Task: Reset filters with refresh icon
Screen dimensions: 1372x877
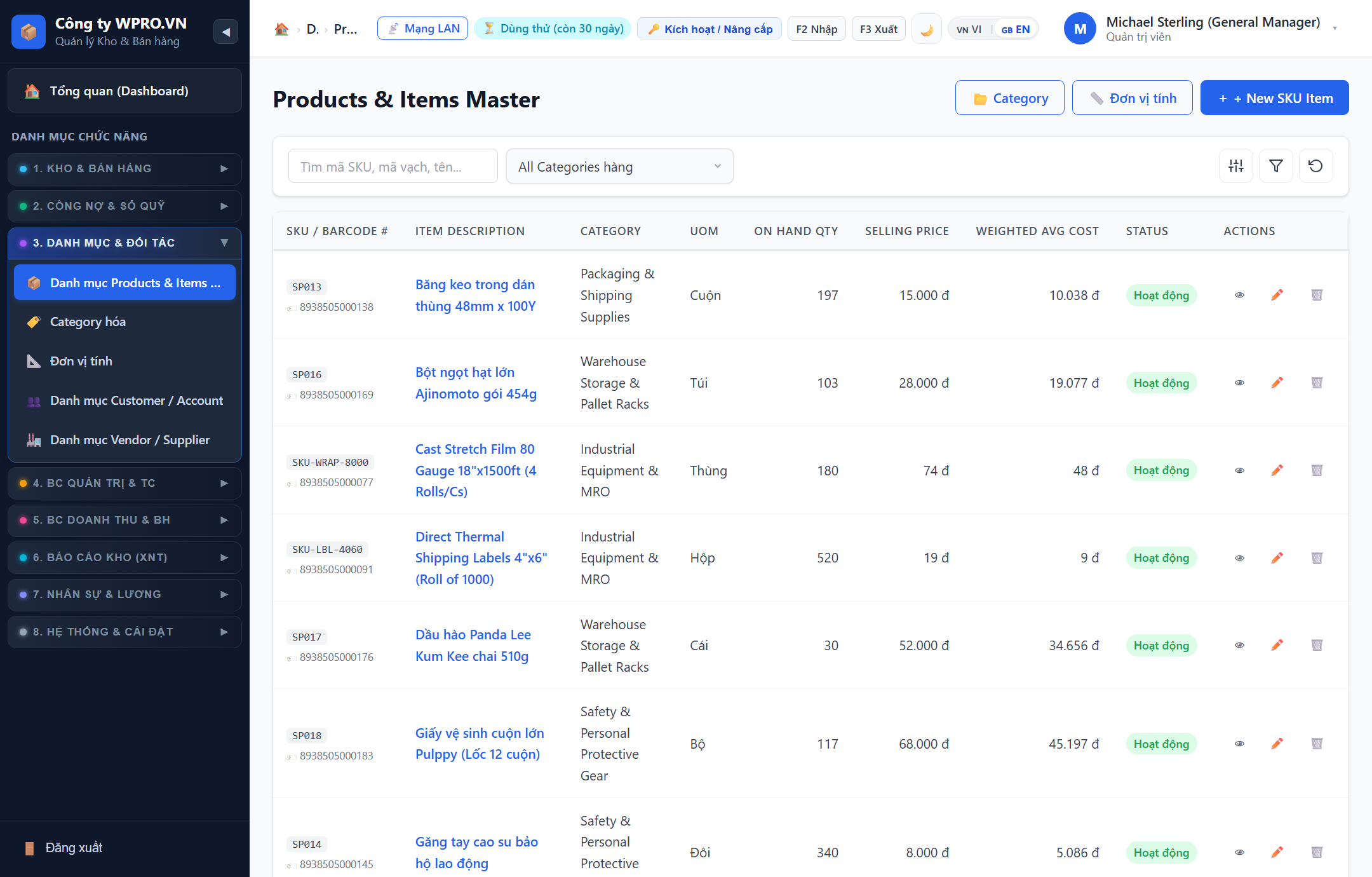Action: point(1315,166)
